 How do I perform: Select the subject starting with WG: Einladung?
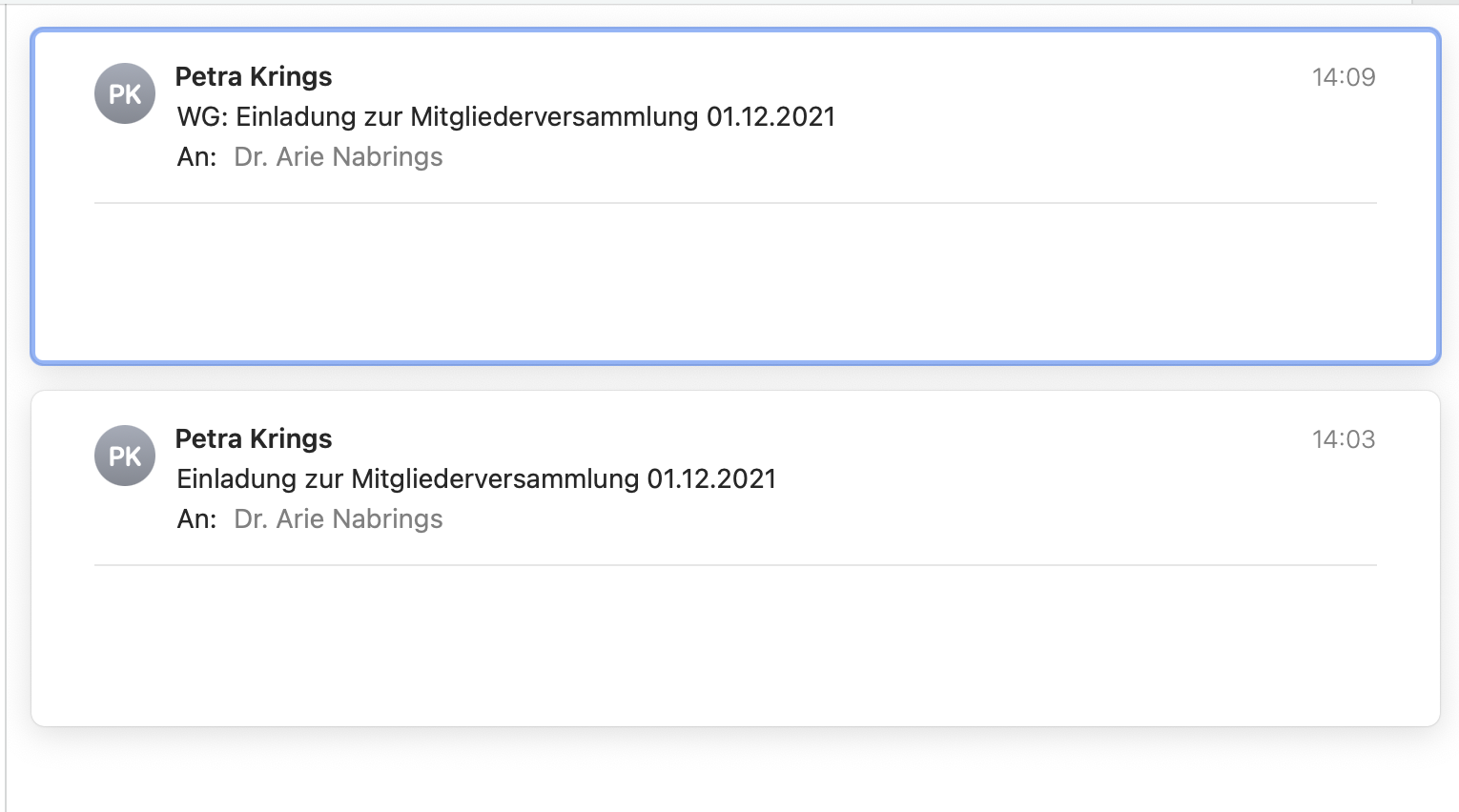(505, 116)
